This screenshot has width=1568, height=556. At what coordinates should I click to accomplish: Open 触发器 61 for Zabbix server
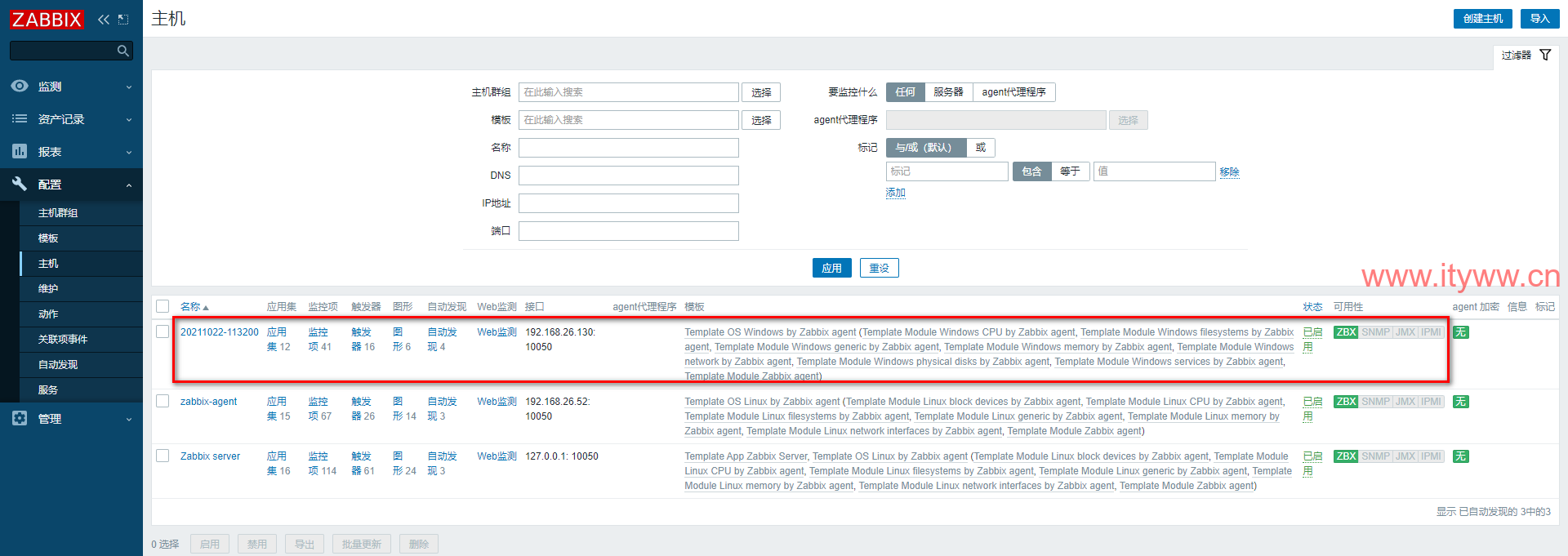(363, 464)
